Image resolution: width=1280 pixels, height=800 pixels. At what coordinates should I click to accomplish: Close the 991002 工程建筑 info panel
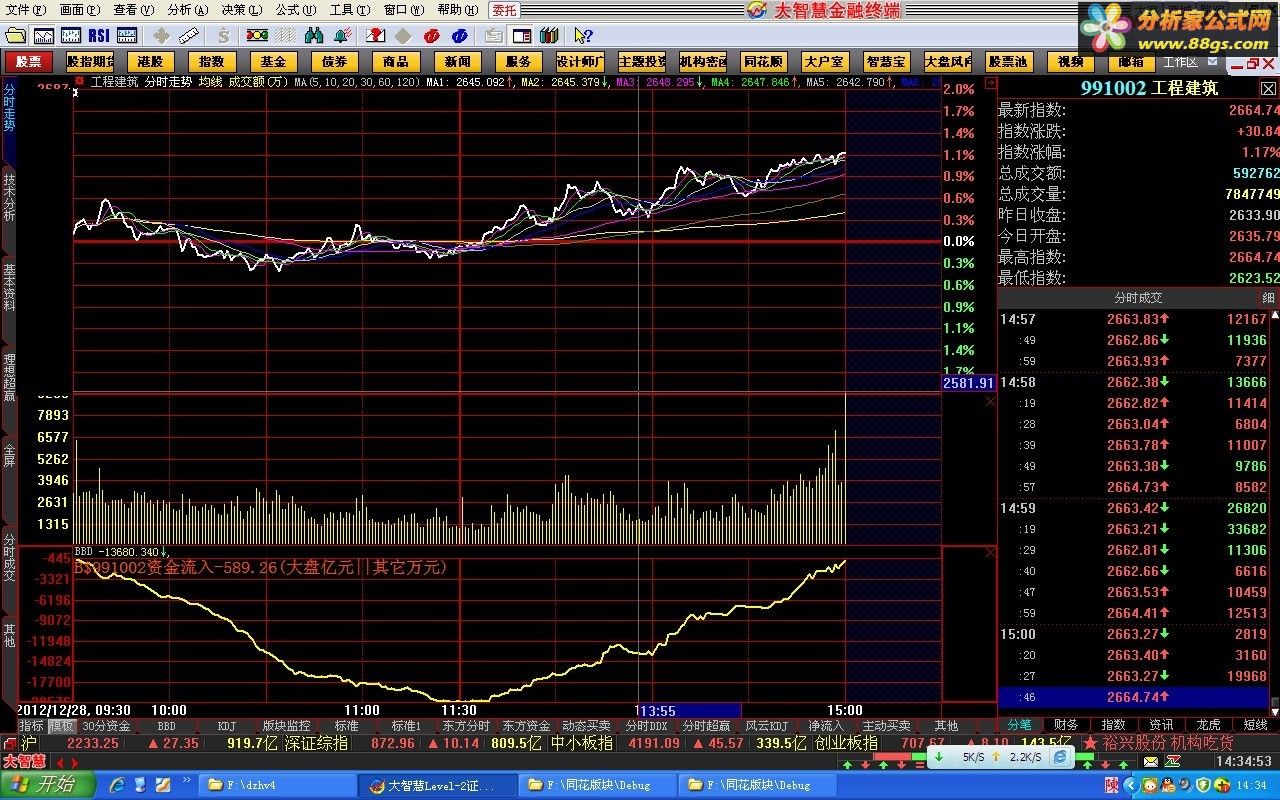(1268, 88)
